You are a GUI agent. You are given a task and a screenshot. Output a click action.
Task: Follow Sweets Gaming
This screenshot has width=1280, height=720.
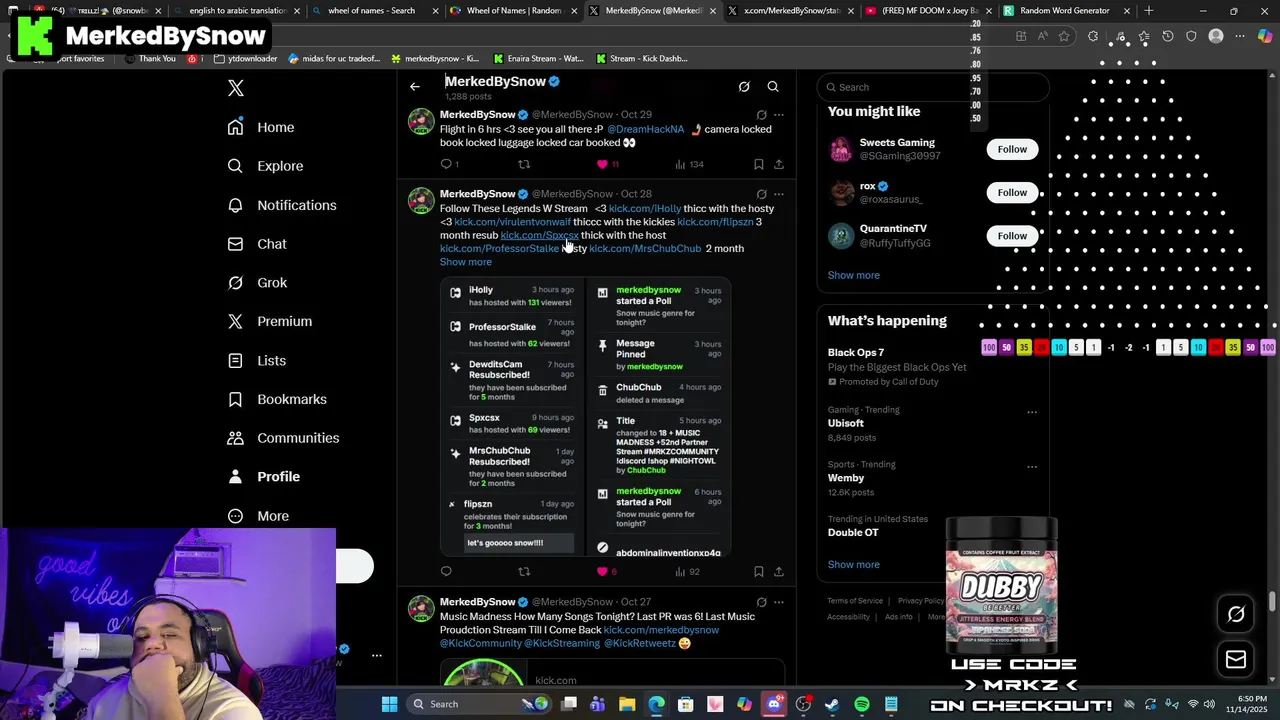[1012, 149]
